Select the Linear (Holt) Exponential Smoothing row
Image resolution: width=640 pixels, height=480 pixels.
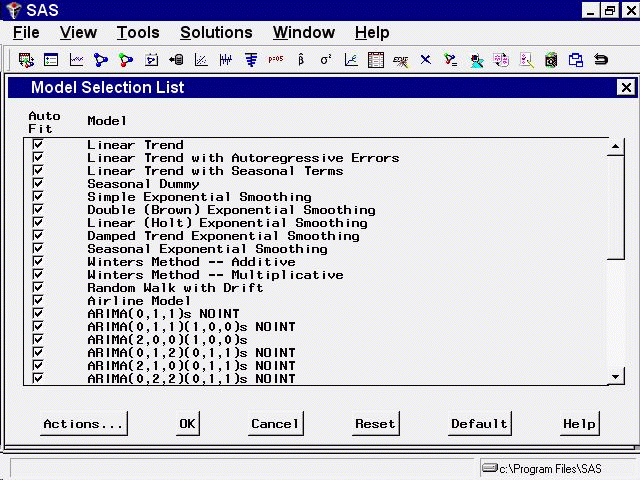pyautogui.click(x=227, y=223)
